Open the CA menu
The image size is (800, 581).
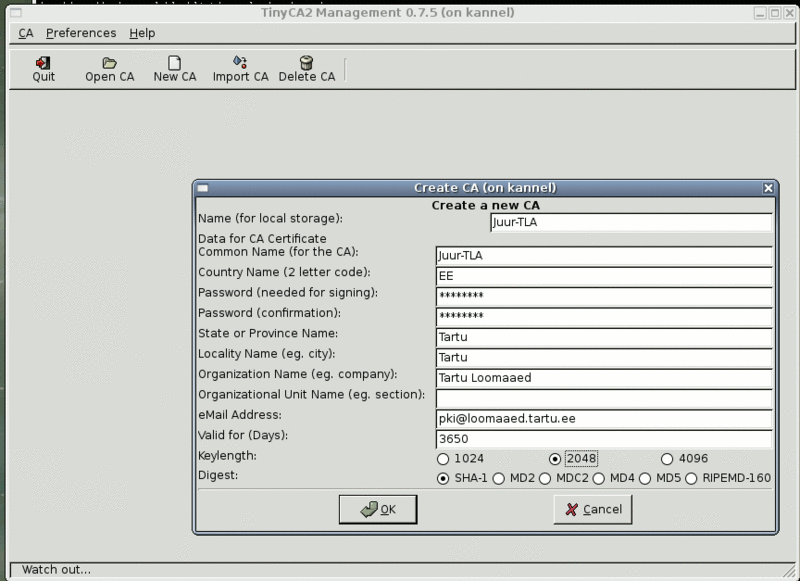pos(26,33)
